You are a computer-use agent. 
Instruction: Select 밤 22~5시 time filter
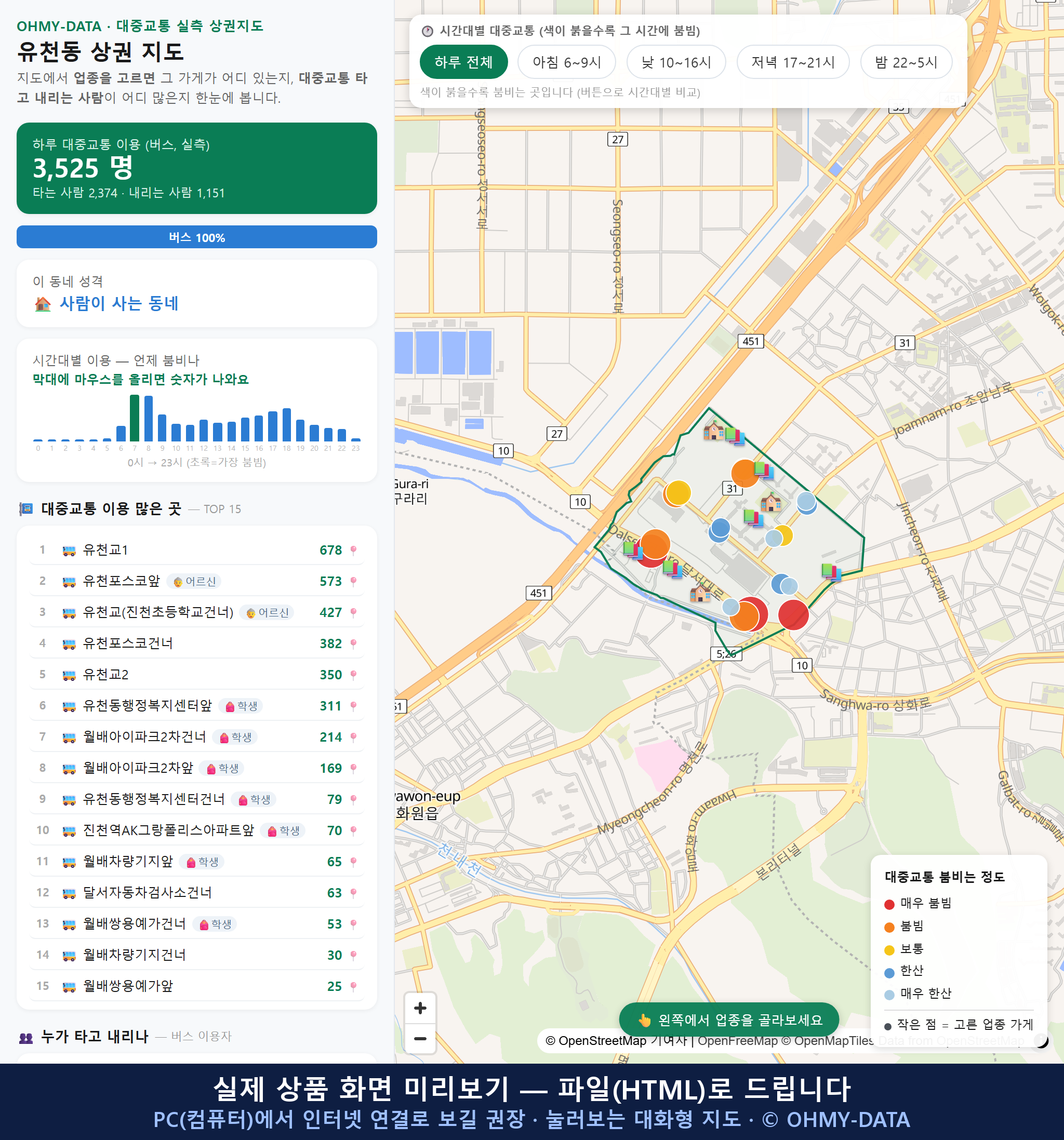[x=906, y=62]
